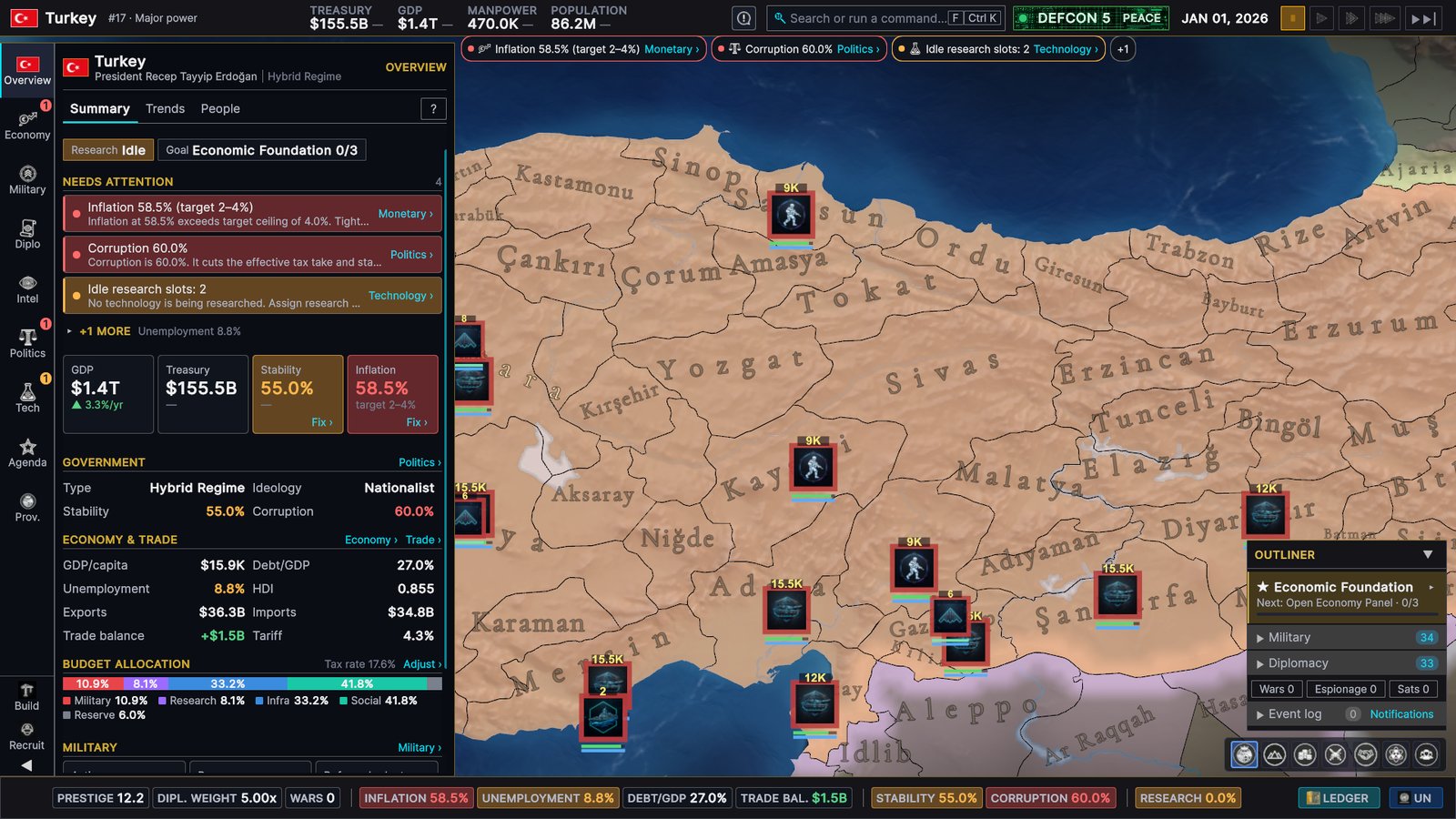Switch to the Trends tab
The height and width of the screenshot is (819, 1456).
tap(165, 108)
